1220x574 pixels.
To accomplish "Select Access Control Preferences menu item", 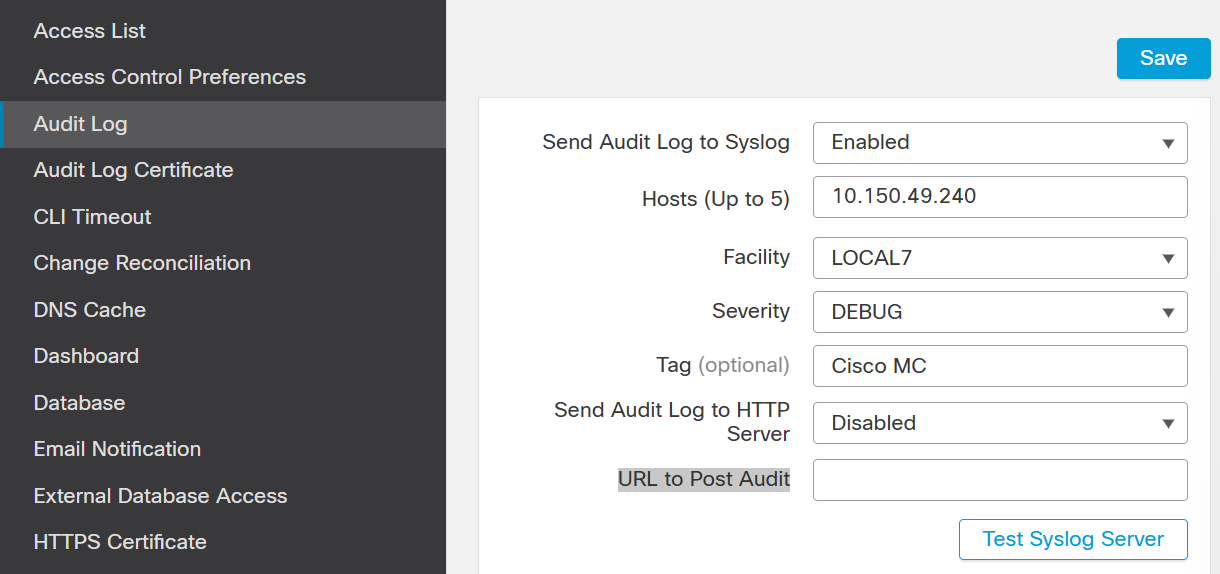I will 170,77.
